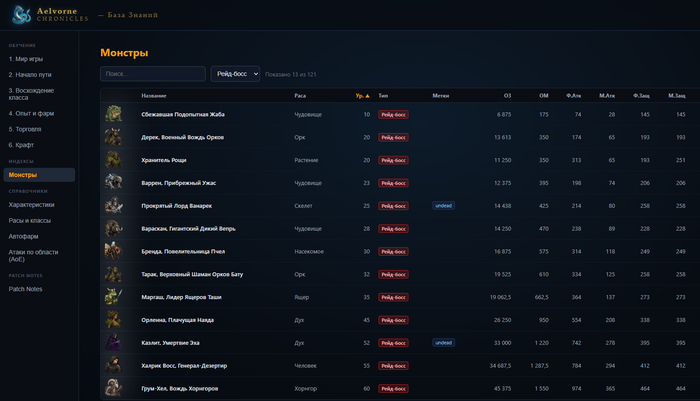Viewport: 700px width, 401px height.
Task: Click the Метки column header
Action: click(x=441, y=96)
